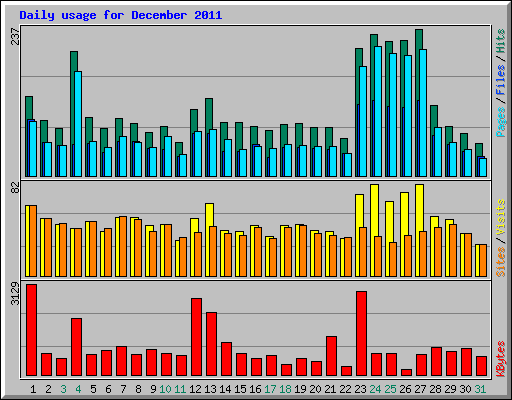Click day 21 on the x-axis

click(330, 389)
